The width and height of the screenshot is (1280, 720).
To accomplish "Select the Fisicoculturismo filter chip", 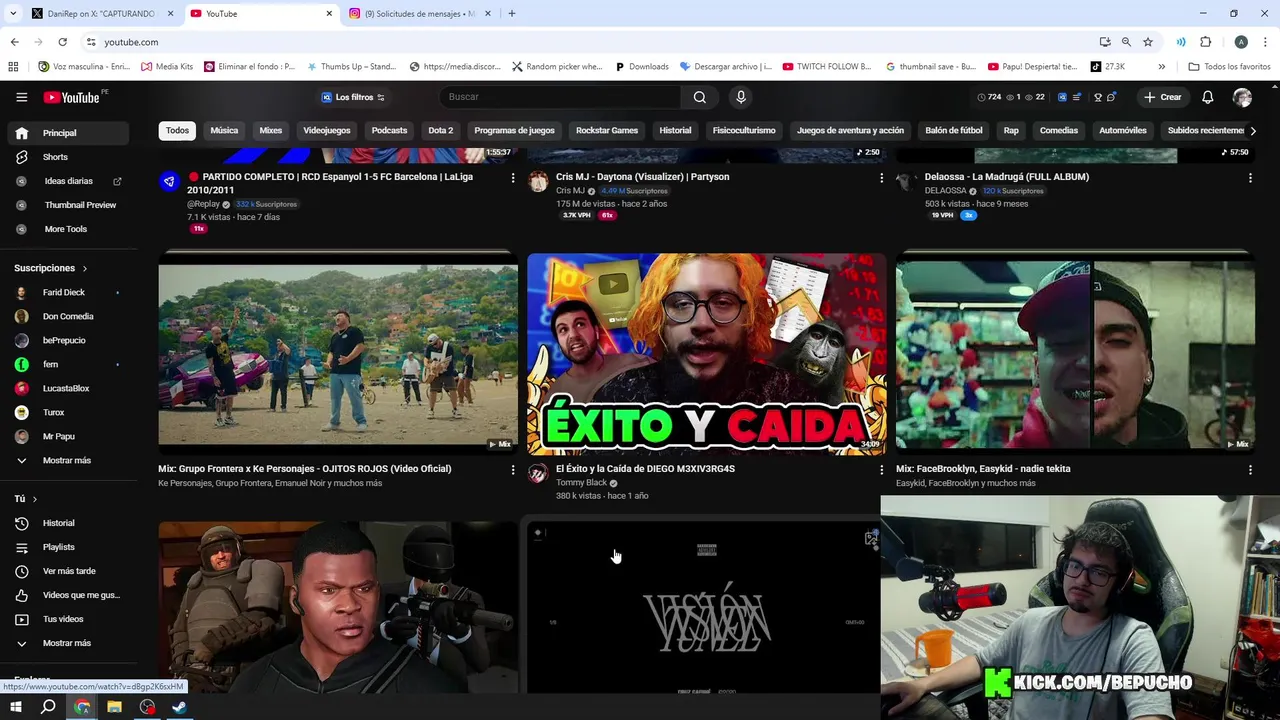I will [x=744, y=131].
